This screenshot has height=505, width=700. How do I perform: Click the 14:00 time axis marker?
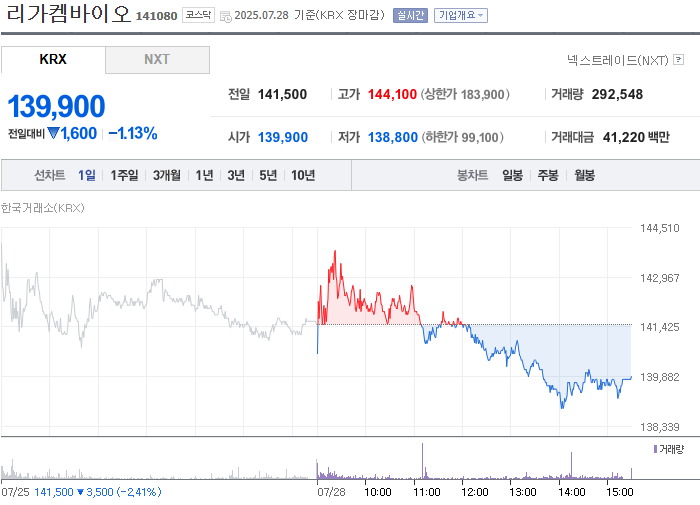click(x=571, y=492)
